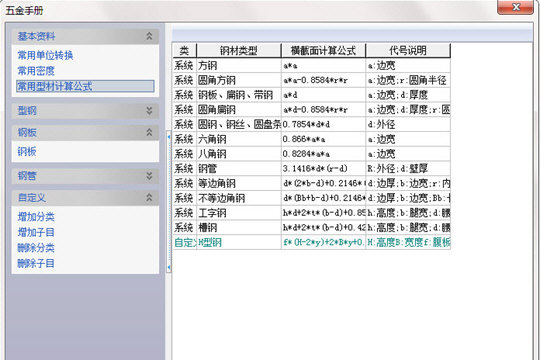
Task: Select the 工字钢 cell
Action: coord(239,213)
